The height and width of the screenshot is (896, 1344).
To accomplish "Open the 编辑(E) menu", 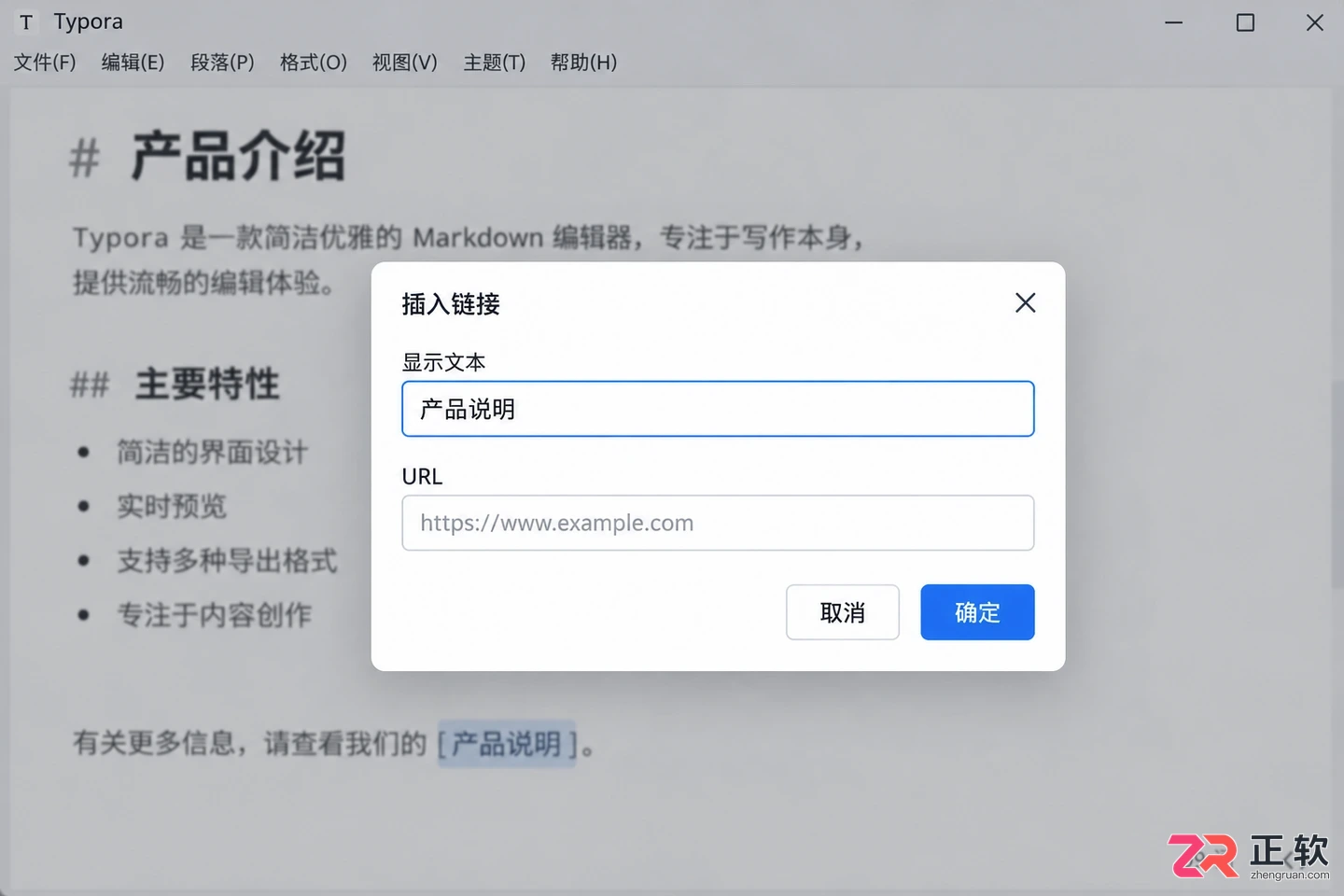I will (x=133, y=63).
